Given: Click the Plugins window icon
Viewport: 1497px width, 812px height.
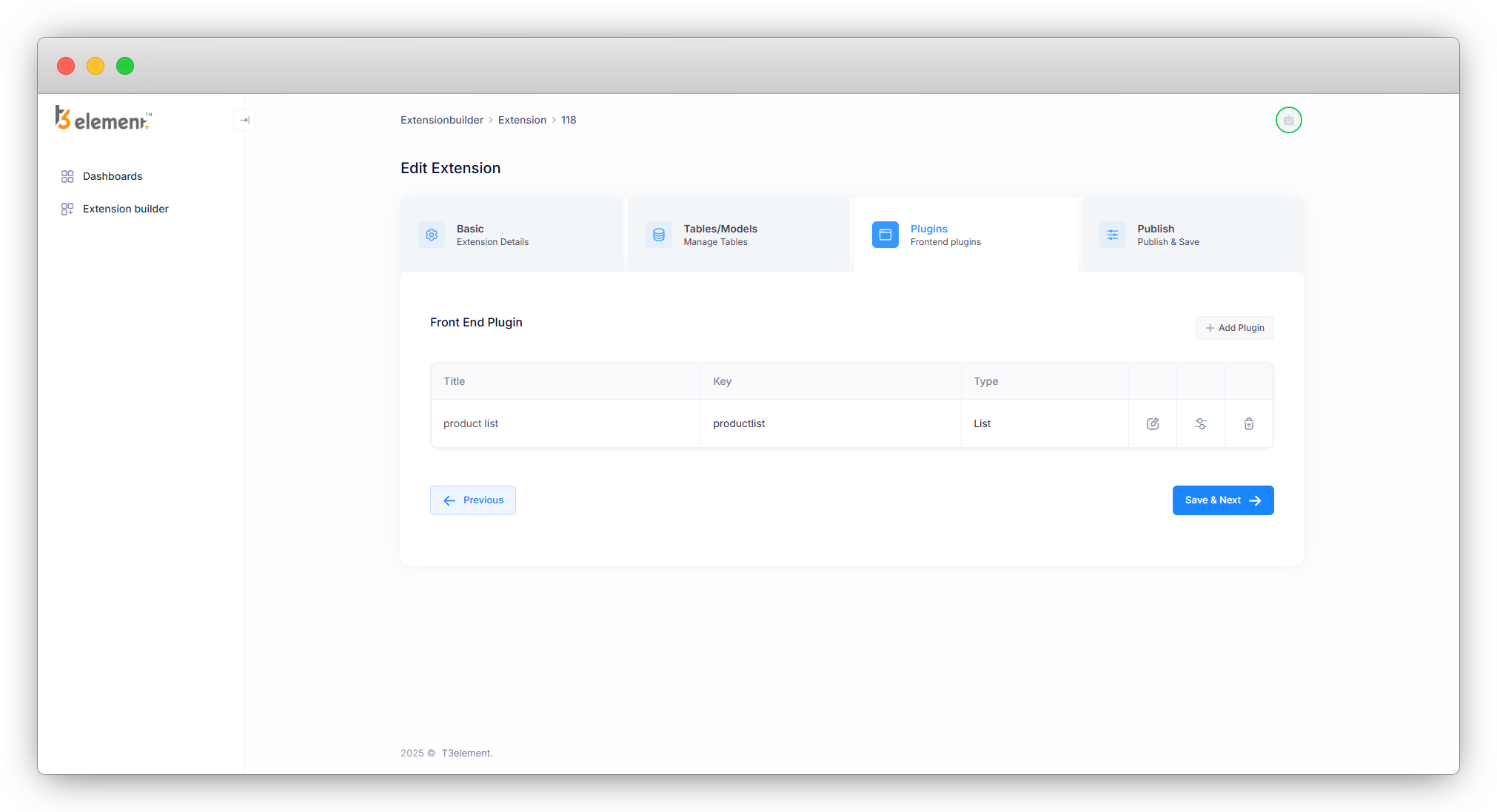Looking at the screenshot, I should tap(885, 235).
